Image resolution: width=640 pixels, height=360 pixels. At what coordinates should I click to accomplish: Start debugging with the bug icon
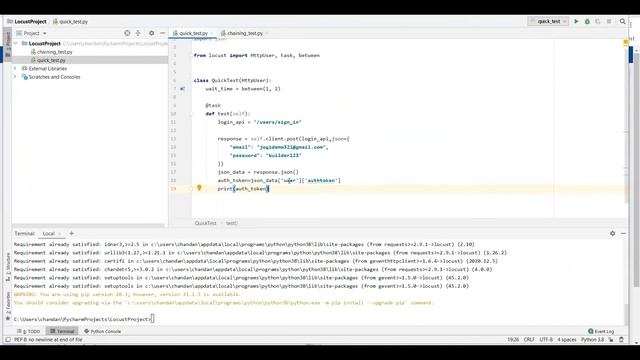coord(587,21)
